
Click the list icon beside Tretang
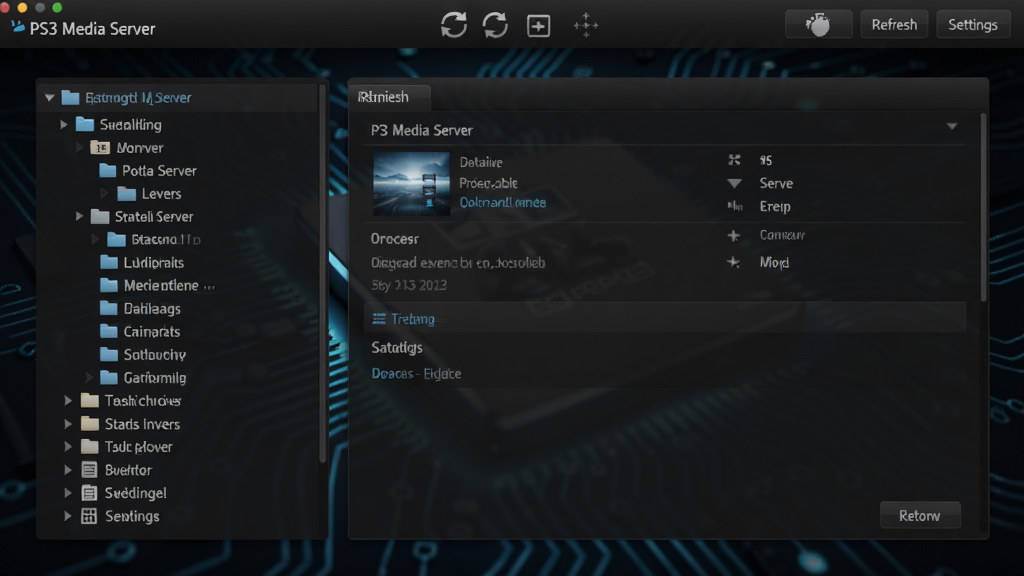379,319
